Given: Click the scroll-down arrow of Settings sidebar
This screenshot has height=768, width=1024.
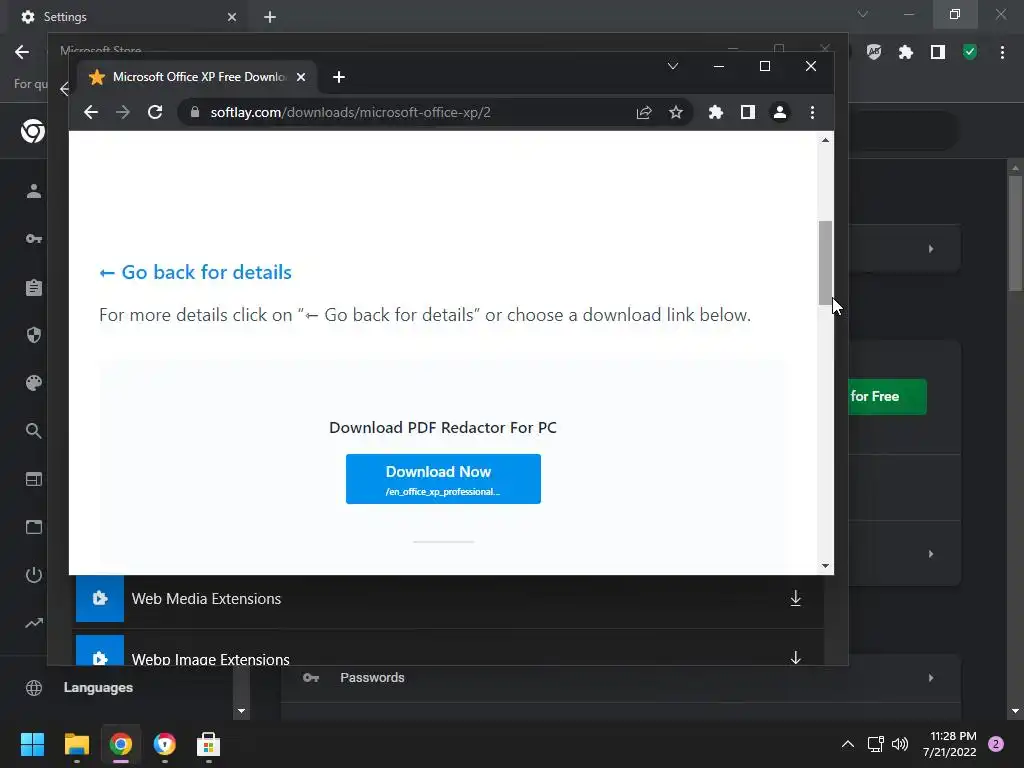Looking at the screenshot, I should click(x=242, y=711).
